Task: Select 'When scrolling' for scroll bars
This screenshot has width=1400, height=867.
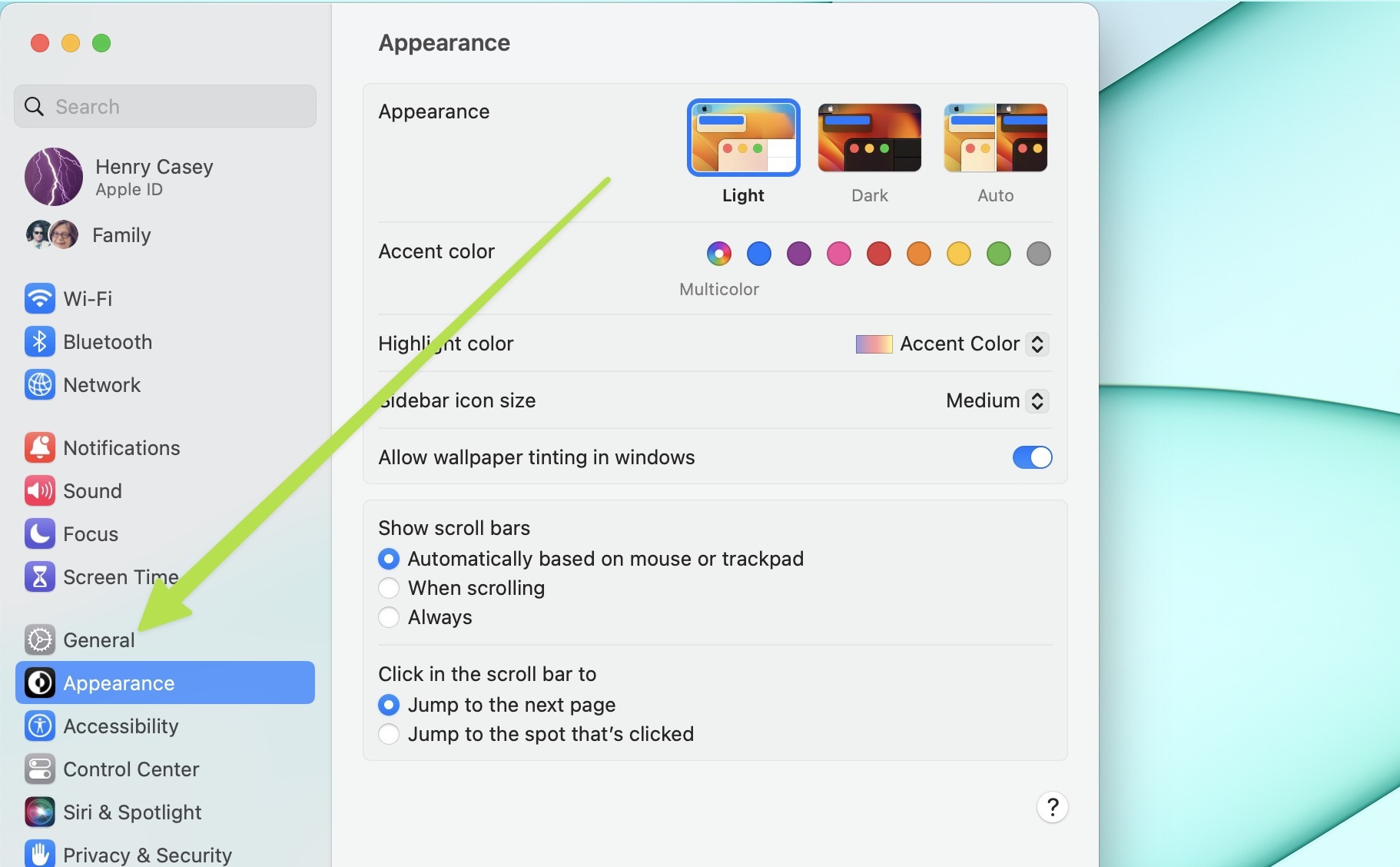Action: click(389, 588)
